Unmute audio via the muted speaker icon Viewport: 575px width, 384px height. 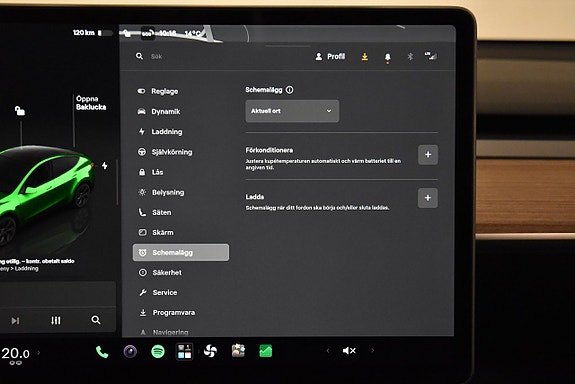click(349, 351)
